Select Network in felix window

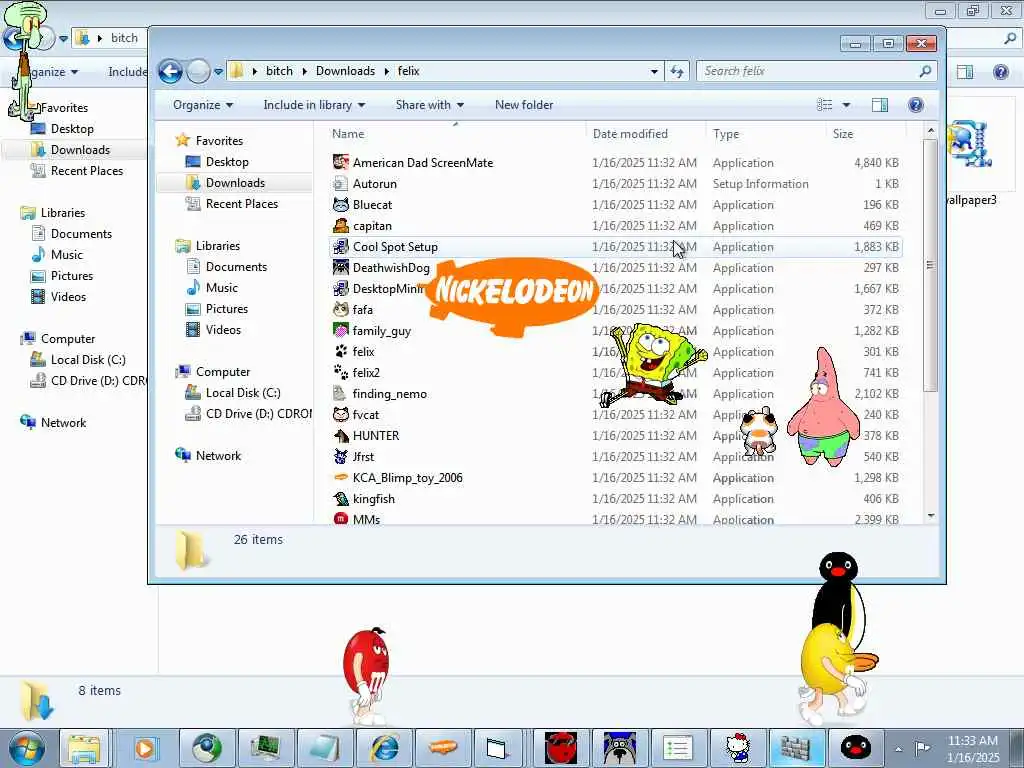(218, 456)
